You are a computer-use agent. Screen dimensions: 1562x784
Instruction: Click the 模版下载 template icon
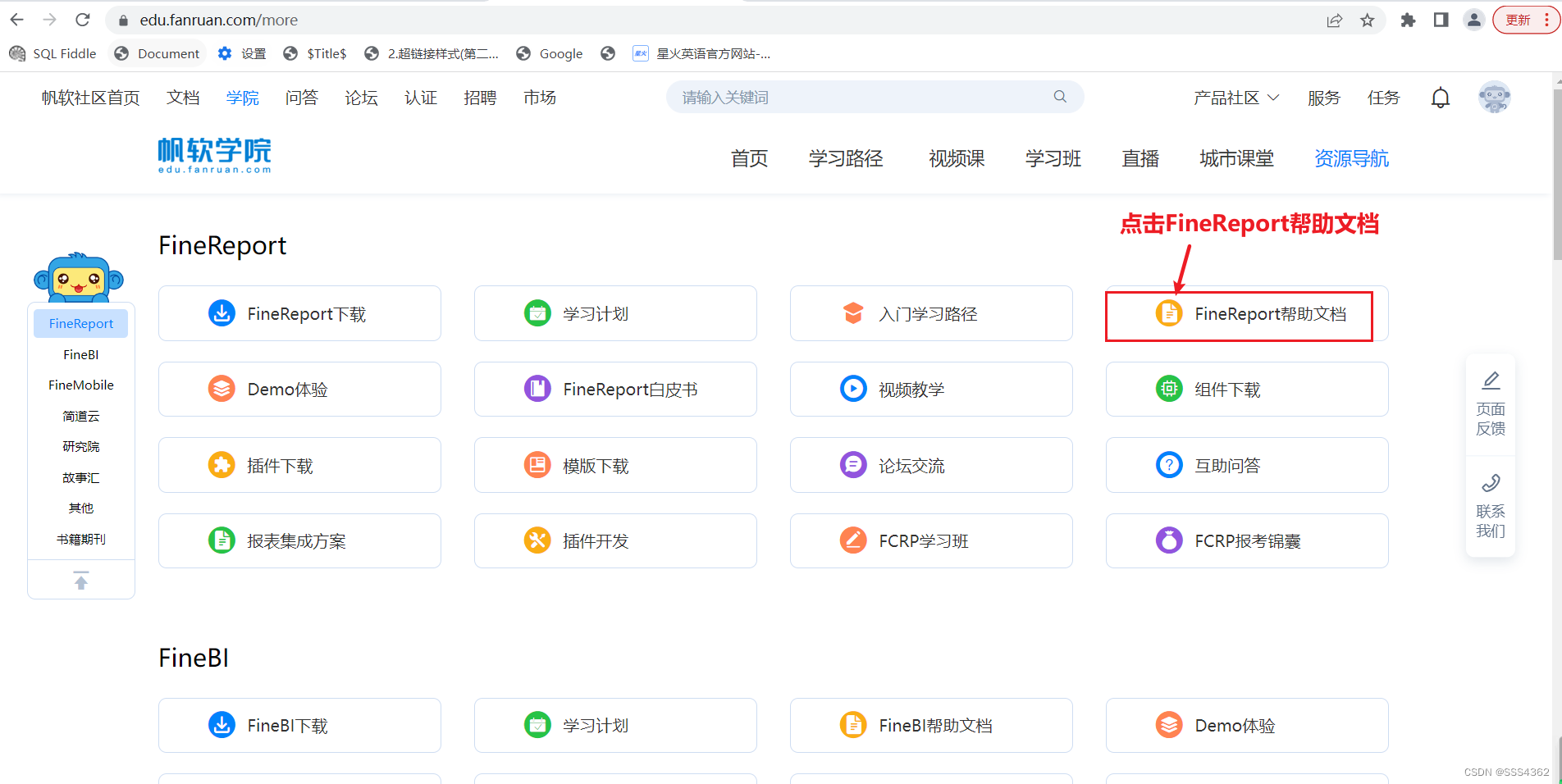pos(537,465)
